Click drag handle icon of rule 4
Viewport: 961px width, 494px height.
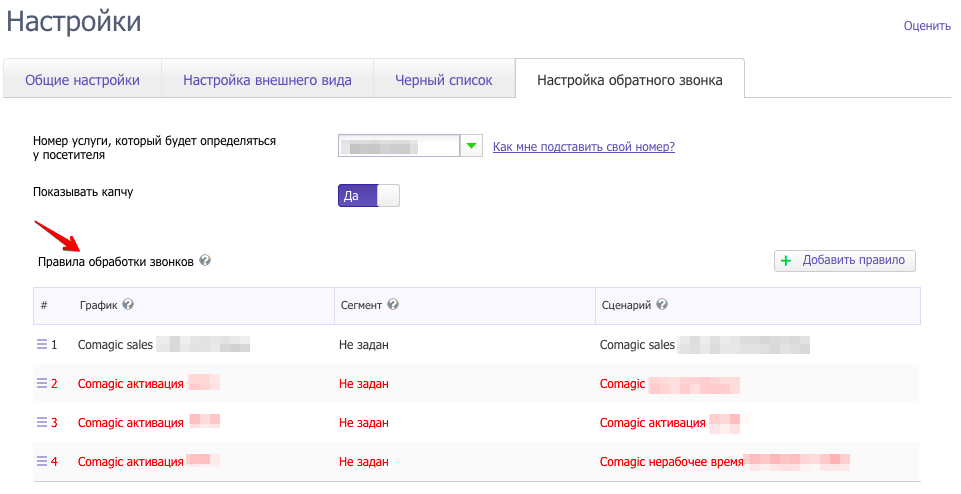click(42, 461)
